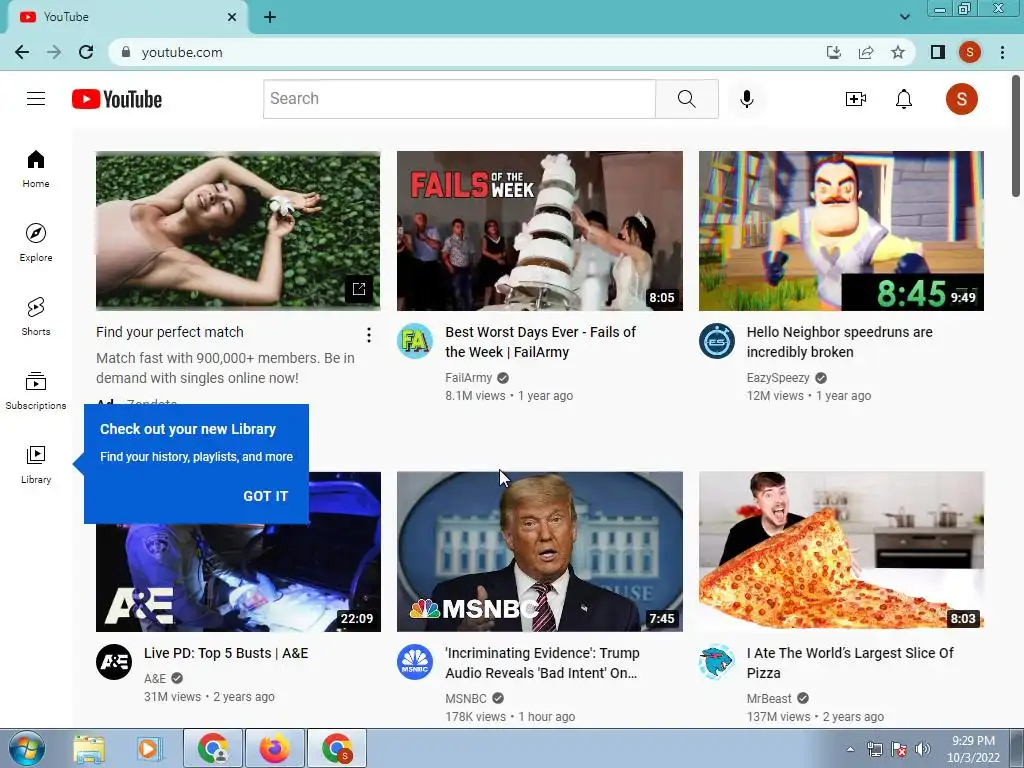The width and height of the screenshot is (1024, 768).
Task: Open the EazySpeezy channel avatar
Action: [716, 341]
